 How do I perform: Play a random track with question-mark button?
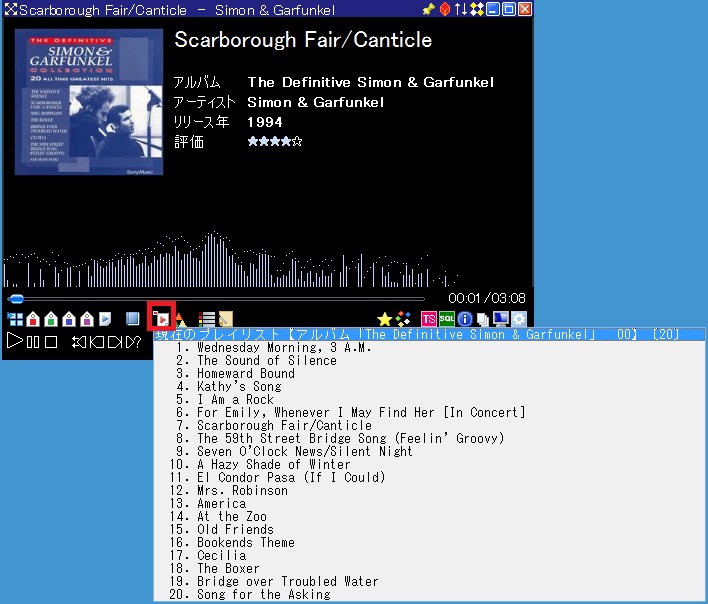(133, 342)
